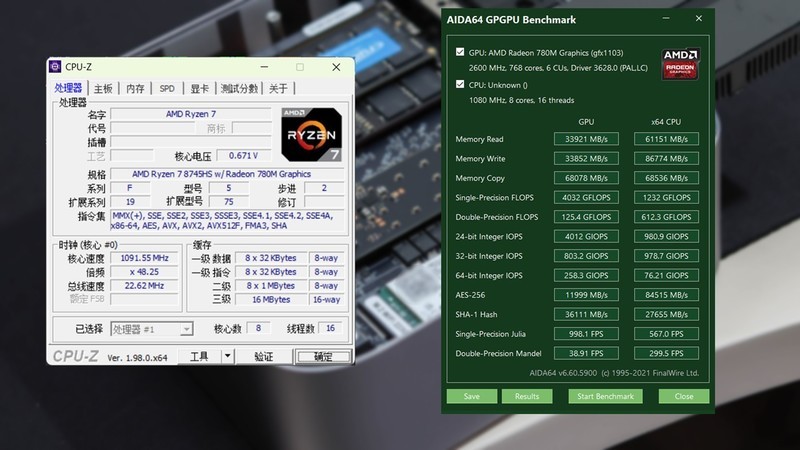This screenshot has height=450, width=800.
Task: Close the CPU-Z window
Action: pos(336,67)
